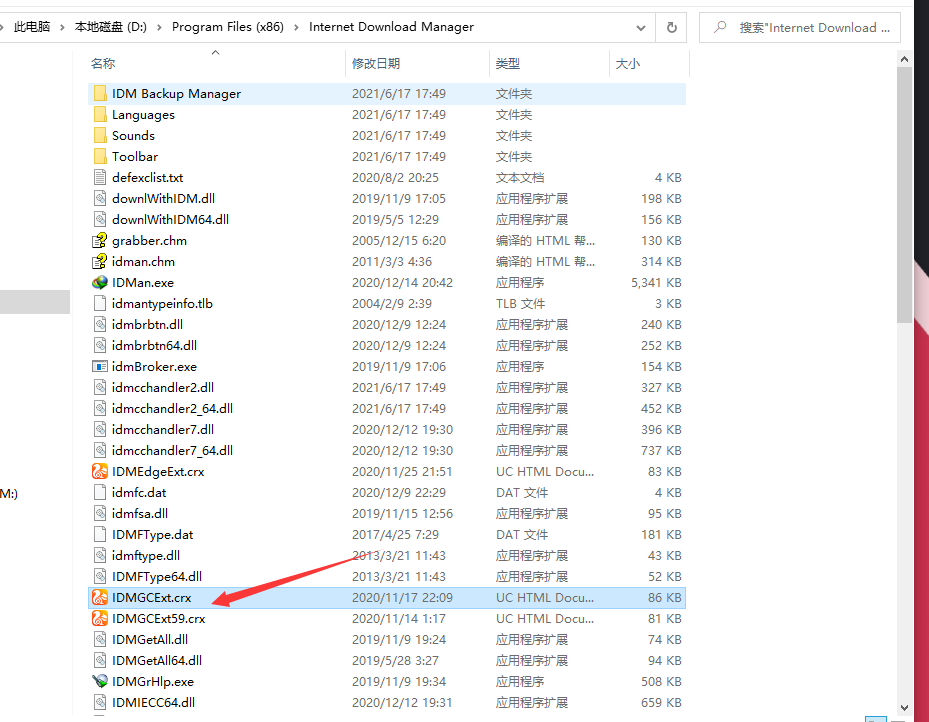
Task: Expand chevron next to Program Files (x86)
Action: (297, 27)
